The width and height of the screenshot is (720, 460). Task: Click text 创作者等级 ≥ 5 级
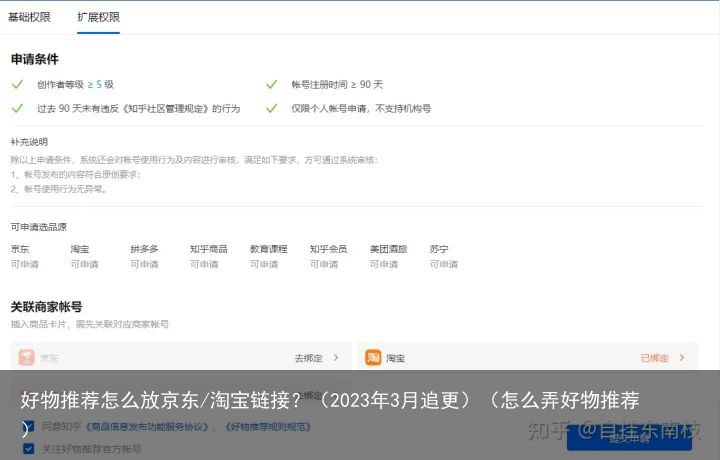pos(75,84)
